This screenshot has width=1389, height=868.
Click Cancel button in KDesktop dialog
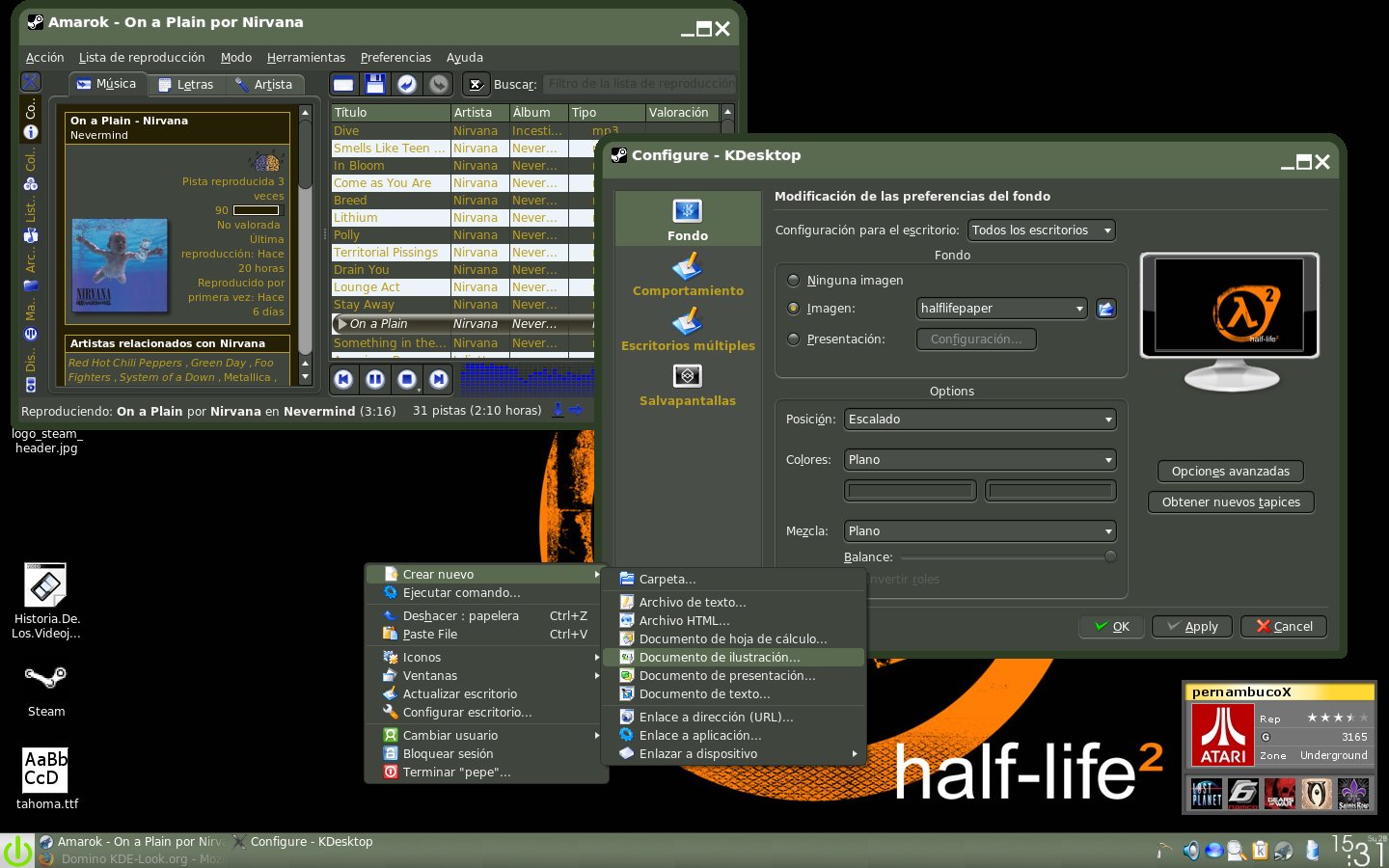1284,627
